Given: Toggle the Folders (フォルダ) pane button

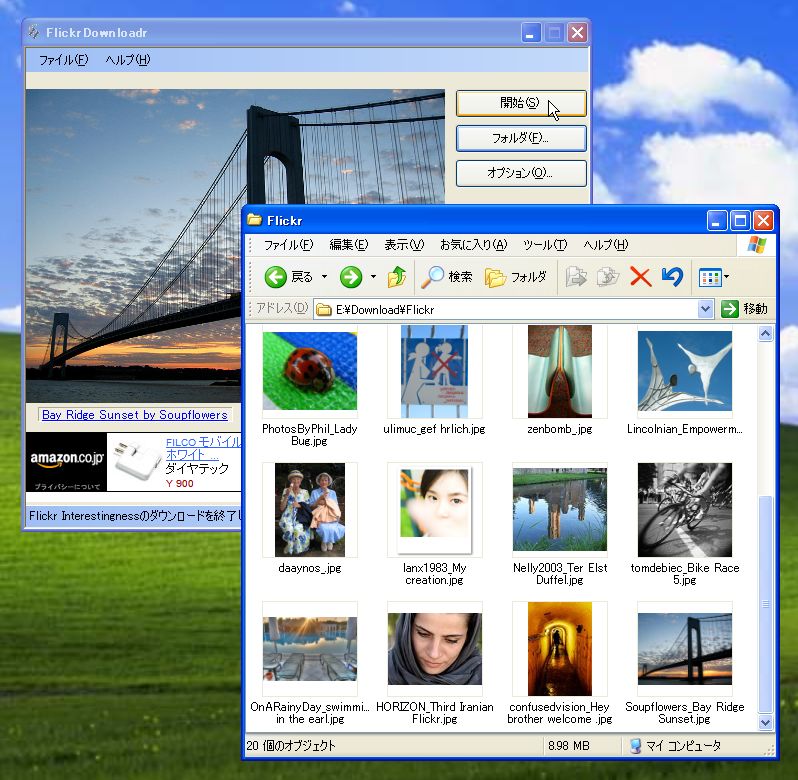Looking at the screenshot, I should (516, 277).
